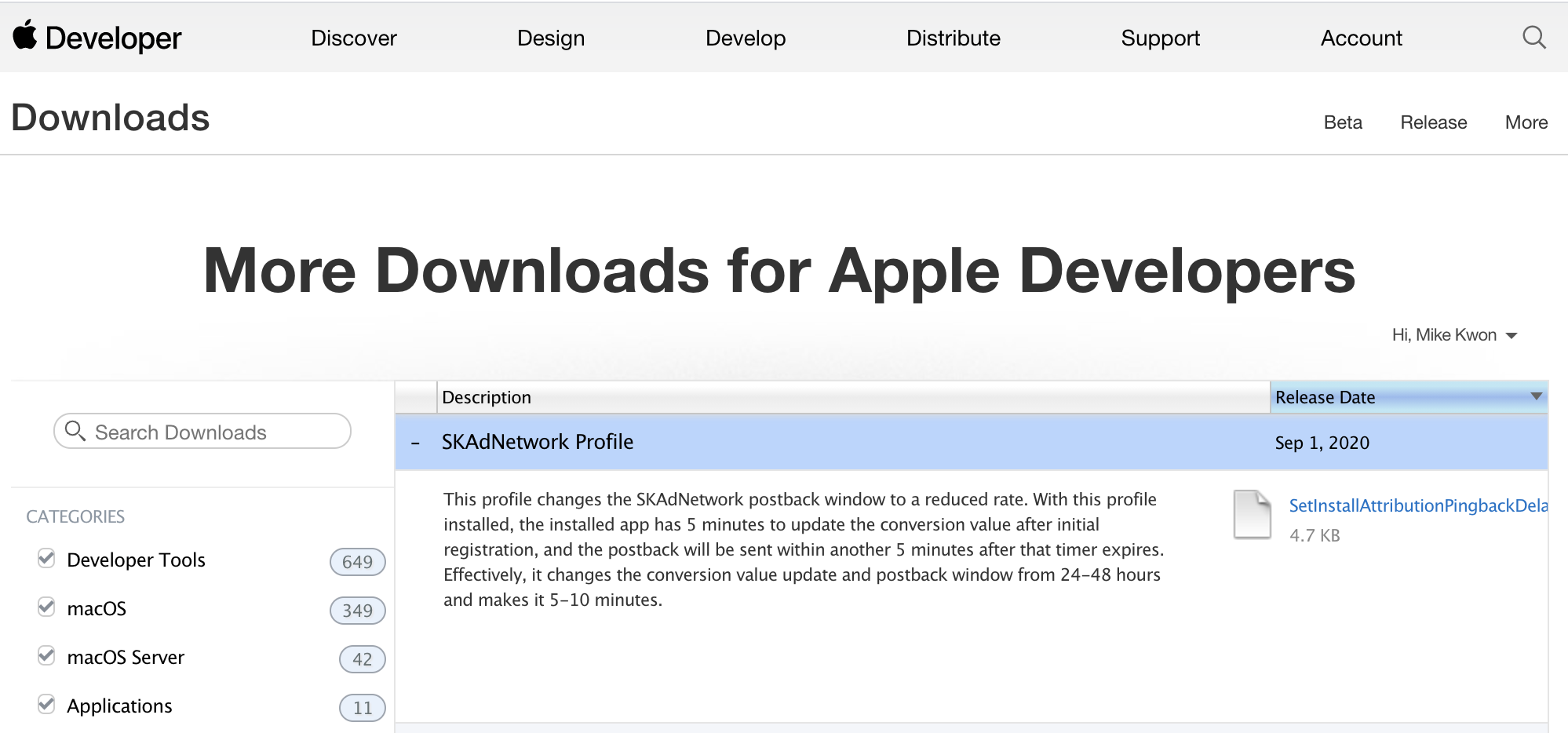
Task: Click the SKAdNetwork profile description paragraph
Action: click(x=804, y=549)
